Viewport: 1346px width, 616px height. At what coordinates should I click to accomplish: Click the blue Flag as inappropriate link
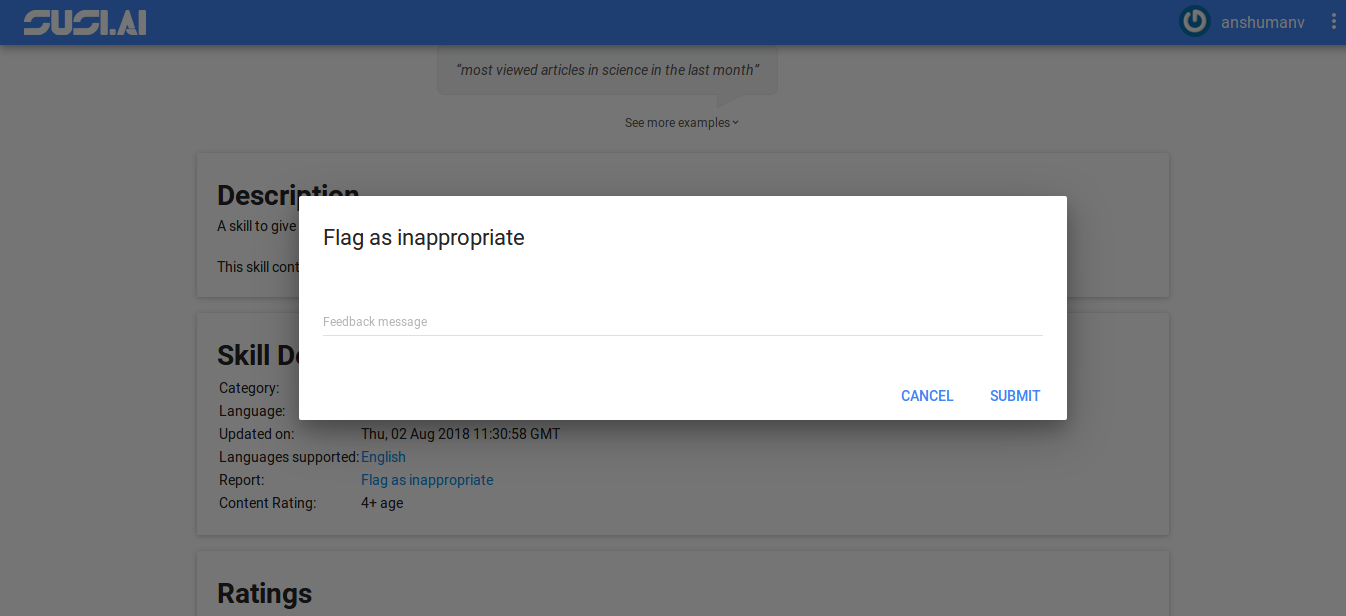pyautogui.click(x=427, y=480)
